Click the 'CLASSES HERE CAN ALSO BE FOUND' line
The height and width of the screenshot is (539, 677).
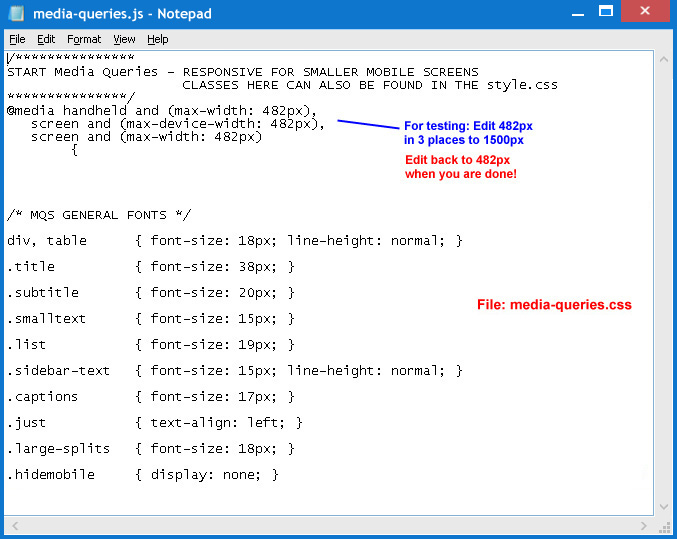370,85
